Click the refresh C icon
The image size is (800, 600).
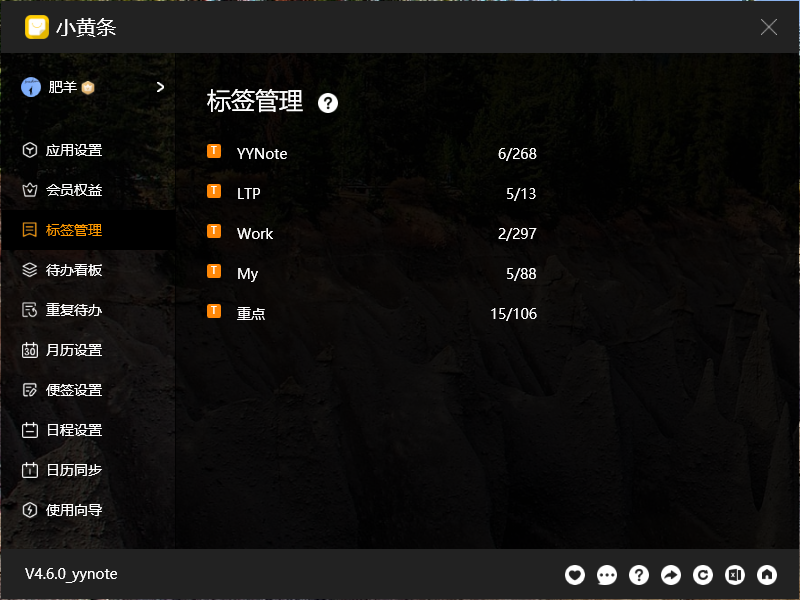coord(703,575)
